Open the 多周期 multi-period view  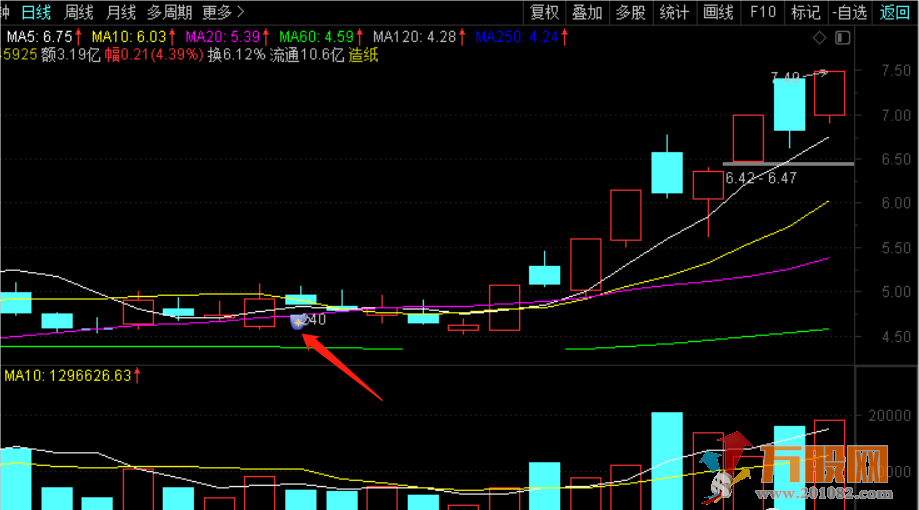[x=170, y=12]
